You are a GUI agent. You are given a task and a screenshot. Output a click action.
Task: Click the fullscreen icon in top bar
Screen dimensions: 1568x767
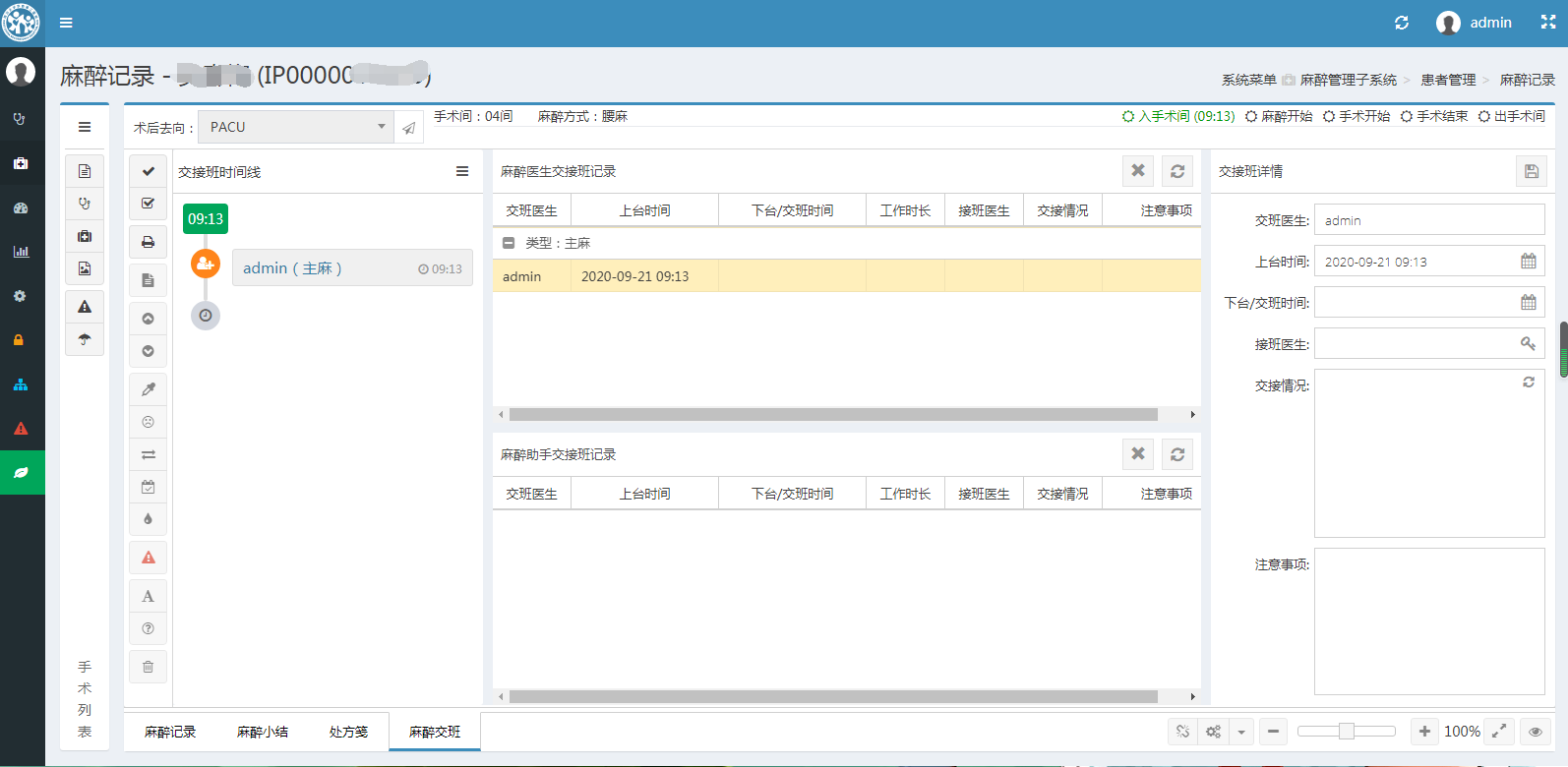point(1547,23)
